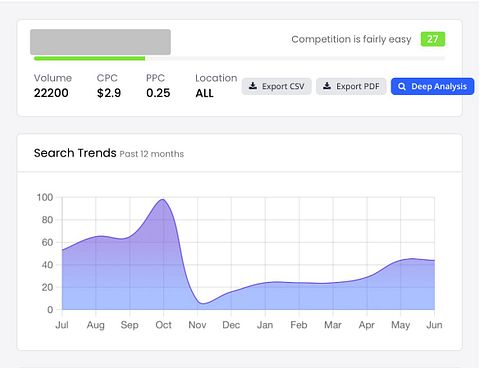The height and width of the screenshot is (368, 480).
Task: Click the Volume value 22200
Action: (51, 93)
